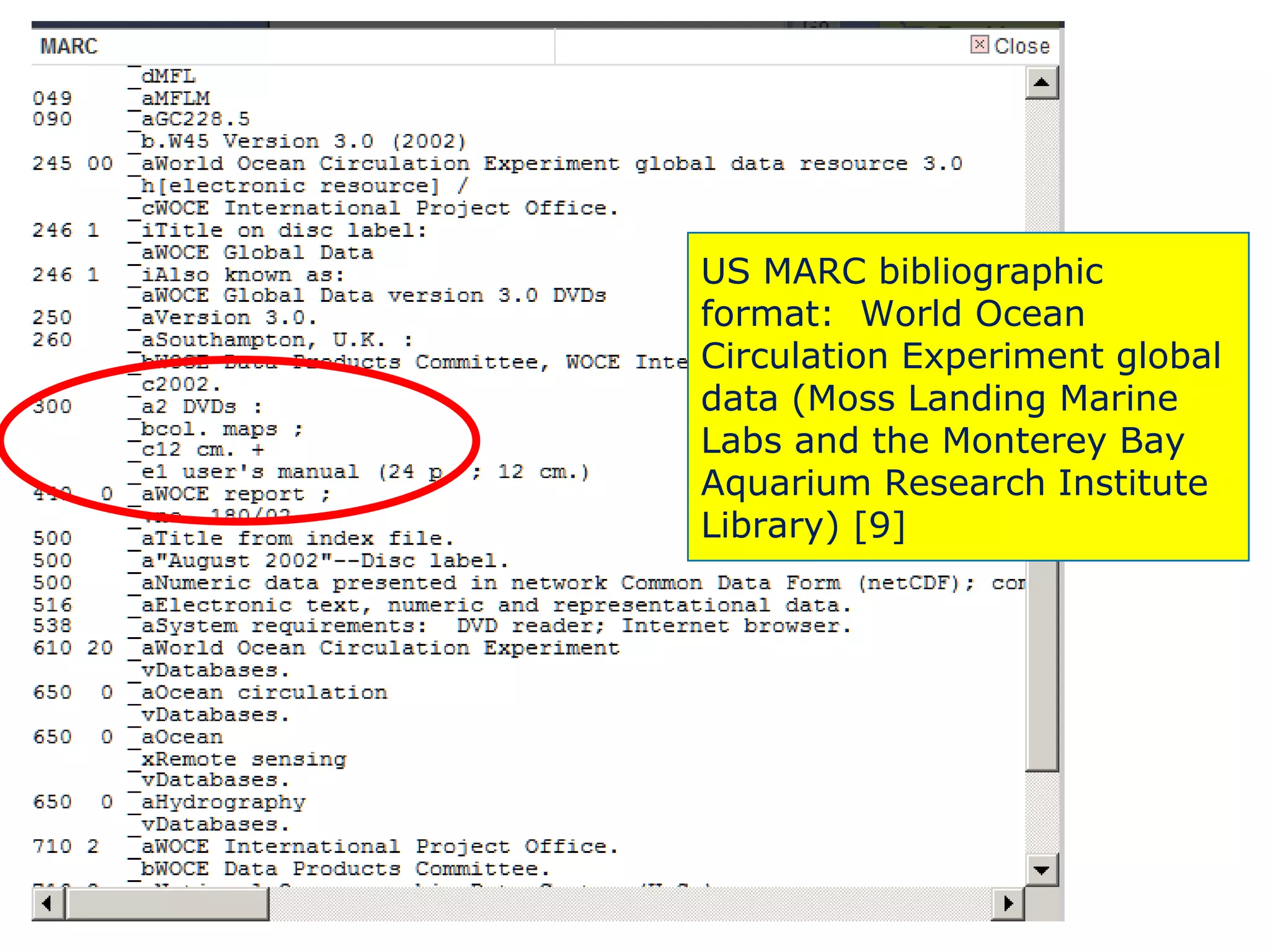
Task: Select the 650 'aOcean circulation' line
Action: coord(210,693)
